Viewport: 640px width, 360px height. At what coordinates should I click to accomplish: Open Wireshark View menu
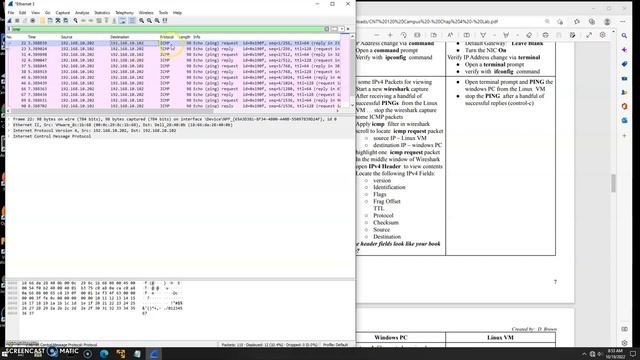36,13
